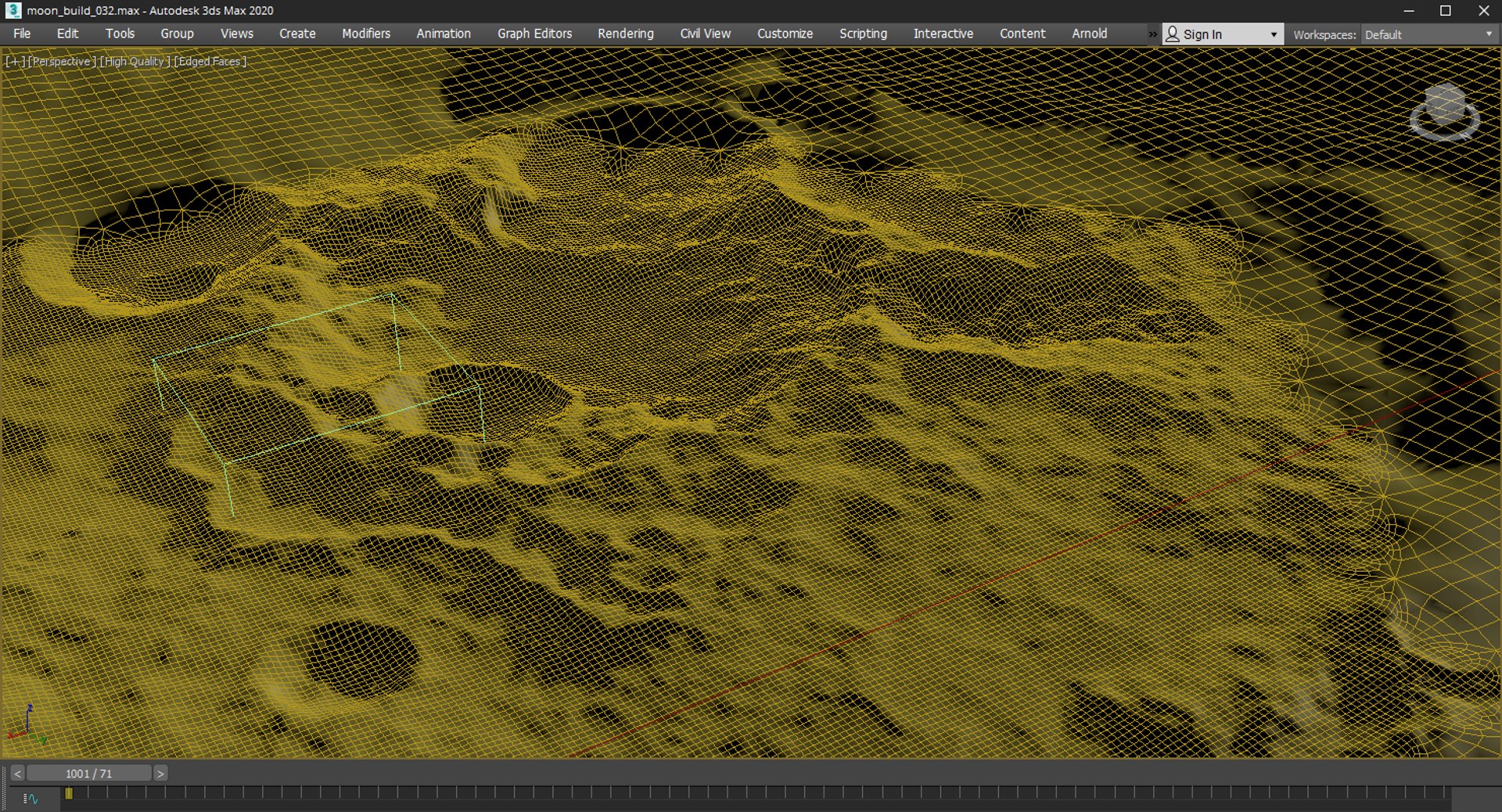Step to previous frame with left arrow
1502x812 pixels.
(x=17, y=773)
